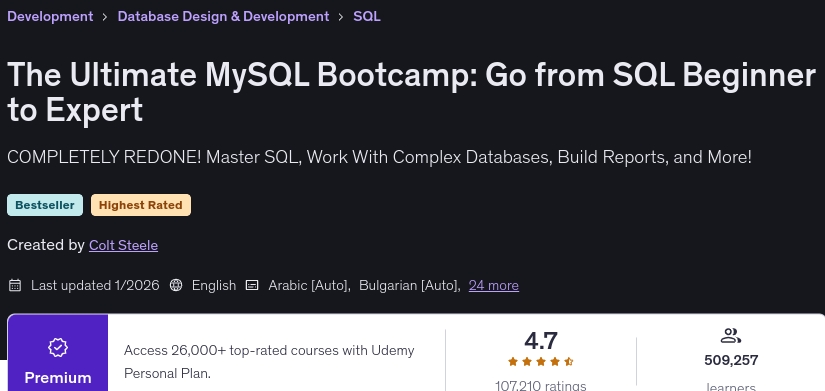Image resolution: width=825 pixels, height=391 pixels.
Task: Click the 'English' language text
Action: tap(214, 285)
